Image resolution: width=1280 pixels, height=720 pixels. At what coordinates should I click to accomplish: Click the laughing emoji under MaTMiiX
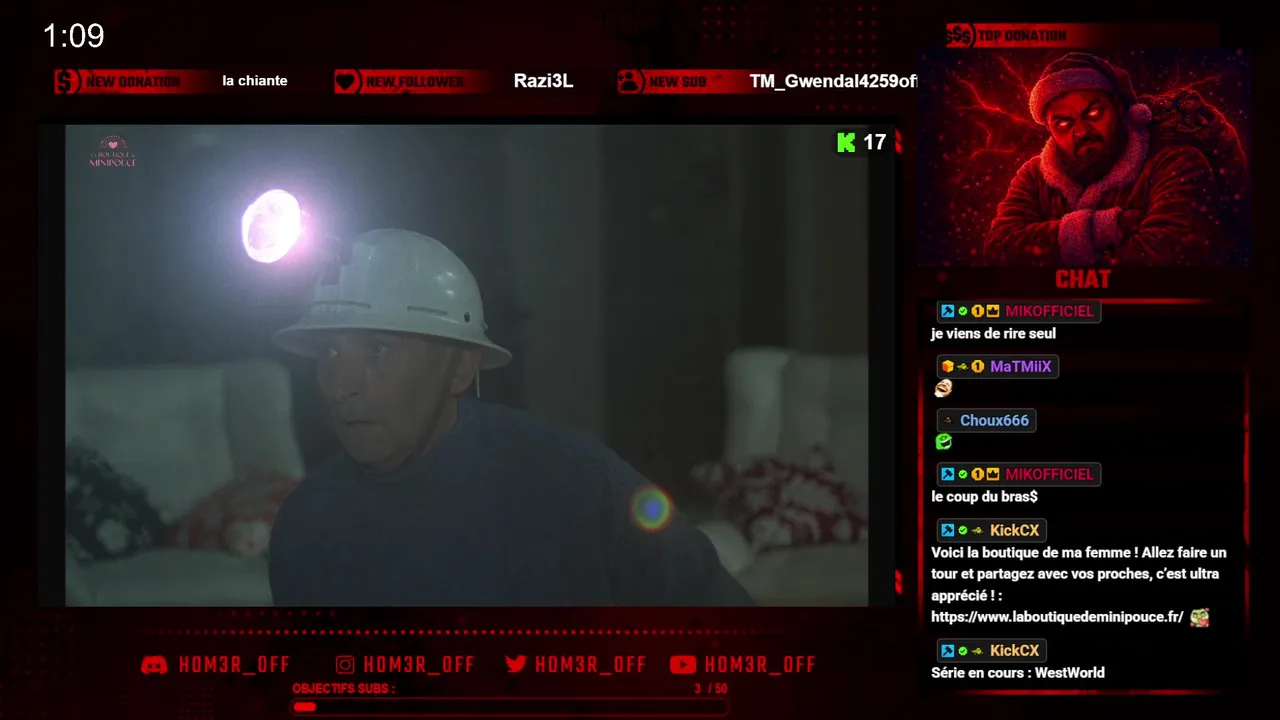pyautogui.click(x=941, y=388)
